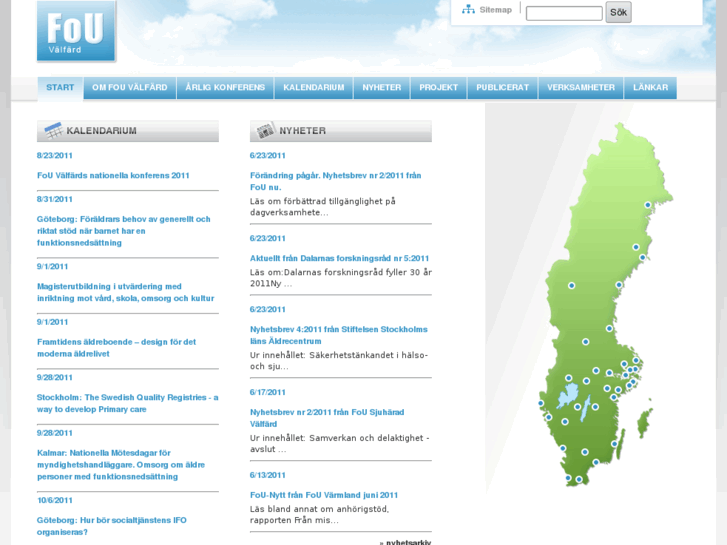Open Framtidens äldreboende link
The image size is (727, 545).
pos(116,347)
